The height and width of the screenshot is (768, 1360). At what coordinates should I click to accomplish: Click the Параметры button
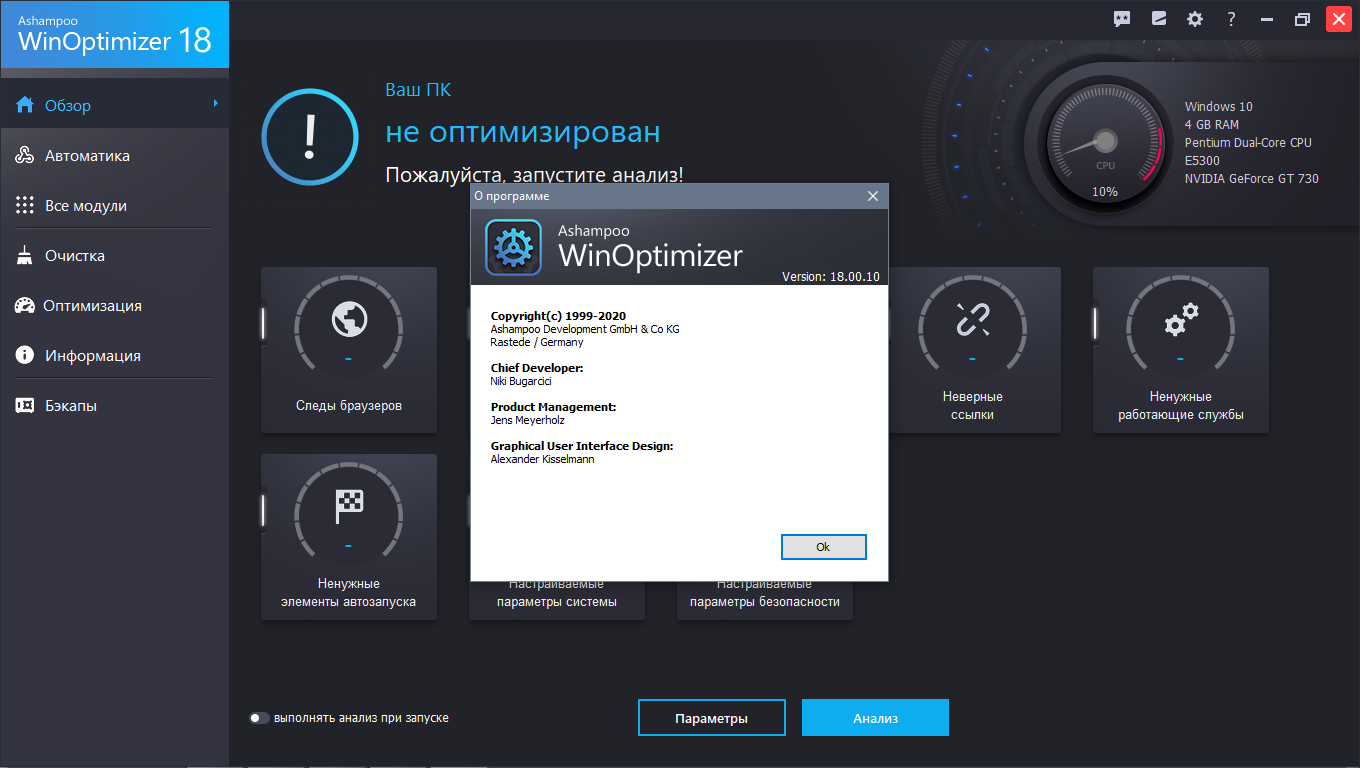pyautogui.click(x=711, y=718)
